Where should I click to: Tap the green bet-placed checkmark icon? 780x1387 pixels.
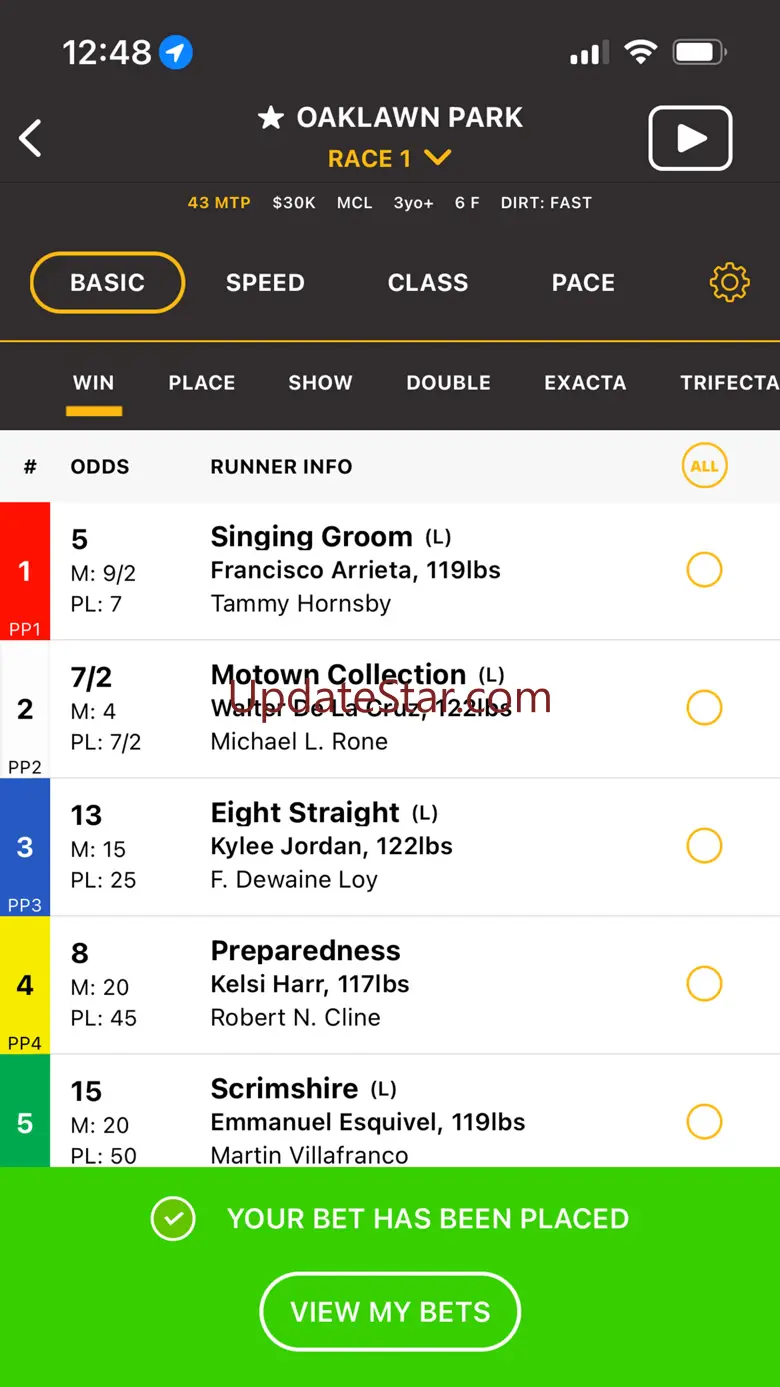(173, 1218)
